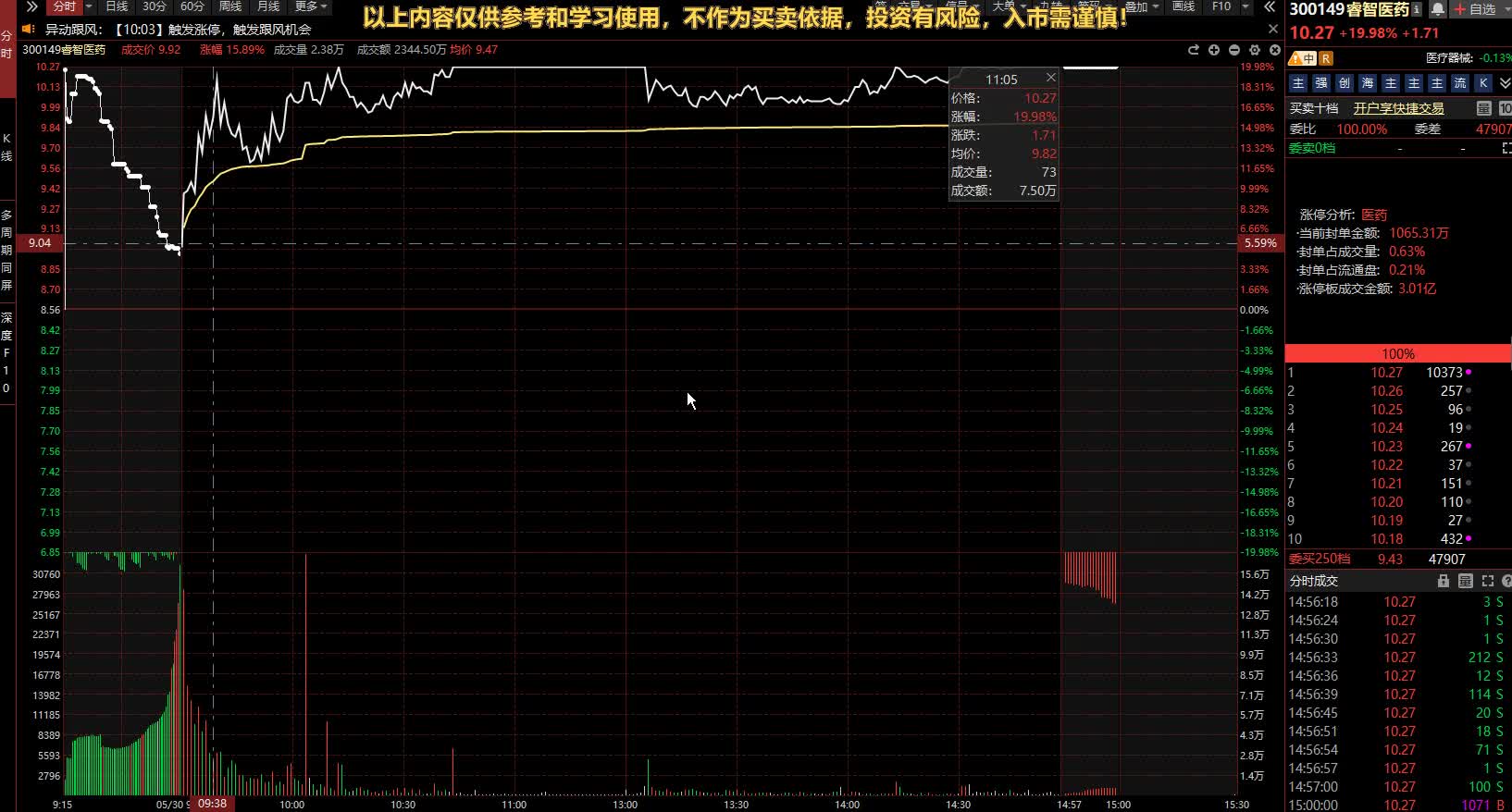
Task: Click the red 100% bid ratio bar
Action: click(x=1398, y=353)
